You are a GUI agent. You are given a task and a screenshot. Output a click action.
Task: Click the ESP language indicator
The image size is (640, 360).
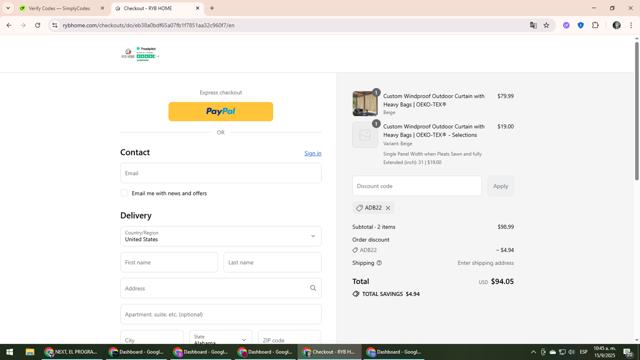583,352
